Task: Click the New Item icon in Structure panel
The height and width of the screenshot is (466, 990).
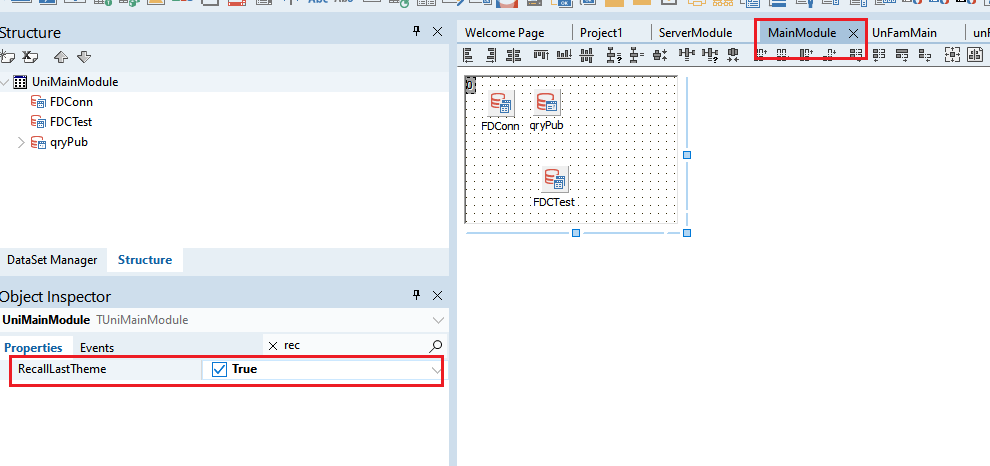Action: (7, 57)
